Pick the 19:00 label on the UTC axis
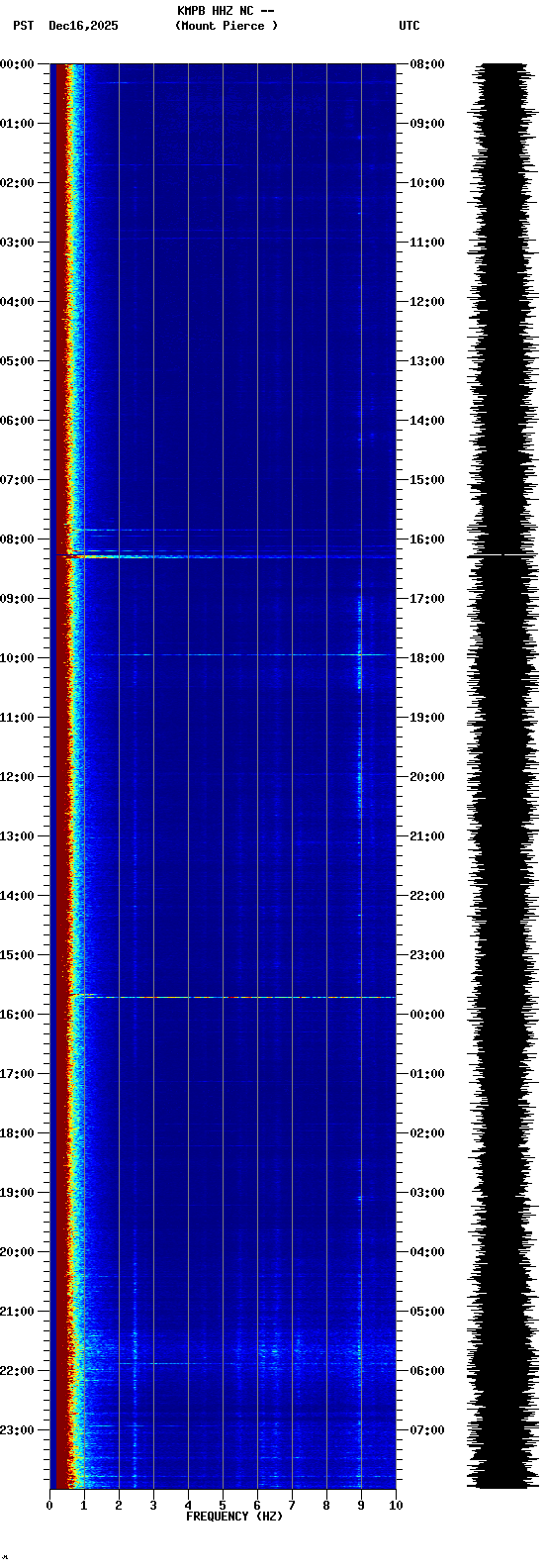 tap(426, 718)
